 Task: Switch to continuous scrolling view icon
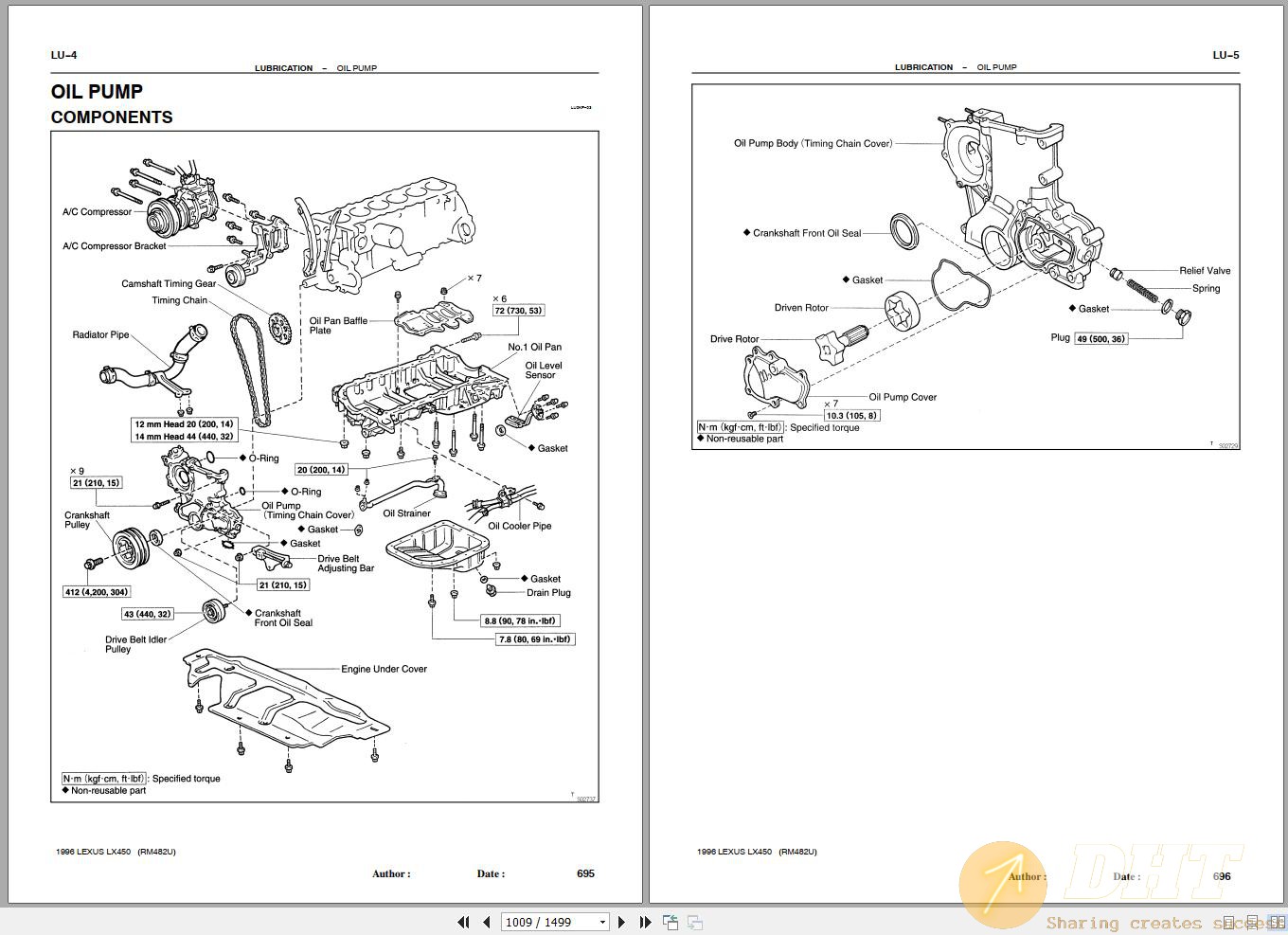click(x=1250, y=923)
